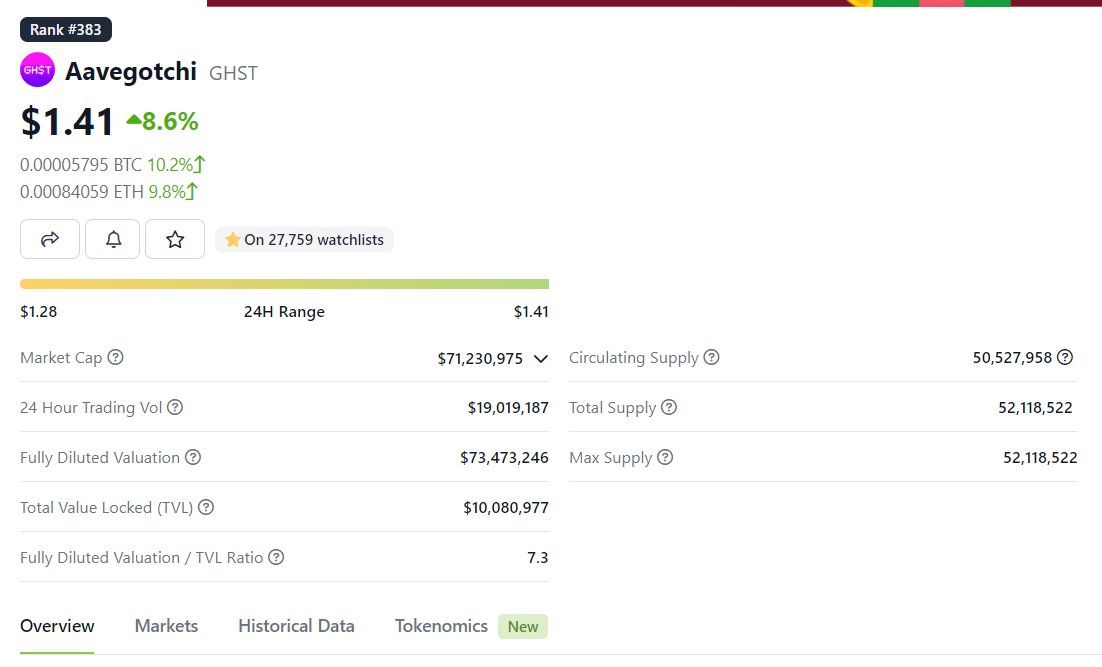Screen dimensions: 1102x667
Task: Expand the Market Cap chevron dropdown
Action: pyautogui.click(x=540, y=358)
